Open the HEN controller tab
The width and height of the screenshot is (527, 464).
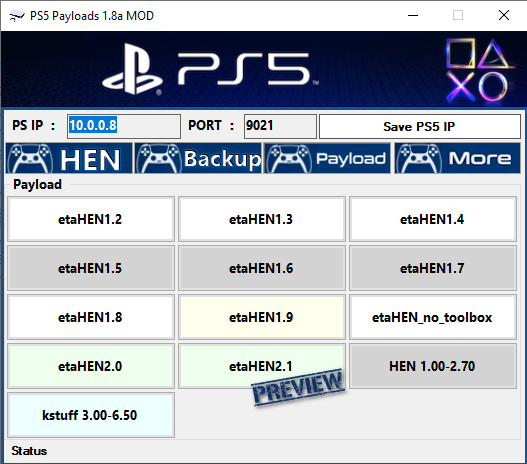pyautogui.click(x=69, y=158)
